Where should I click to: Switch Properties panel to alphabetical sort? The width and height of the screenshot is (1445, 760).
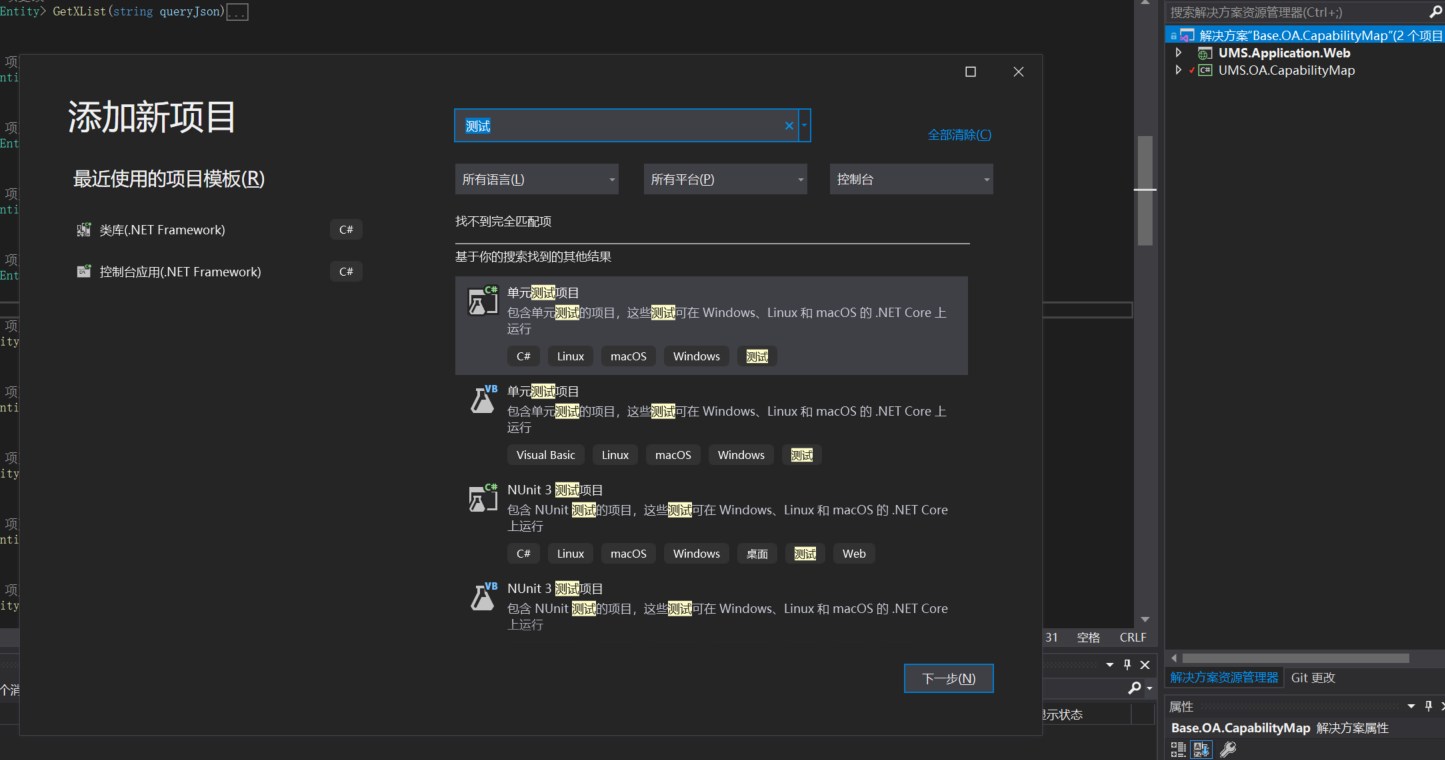pyautogui.click(x=1202, y=749)
